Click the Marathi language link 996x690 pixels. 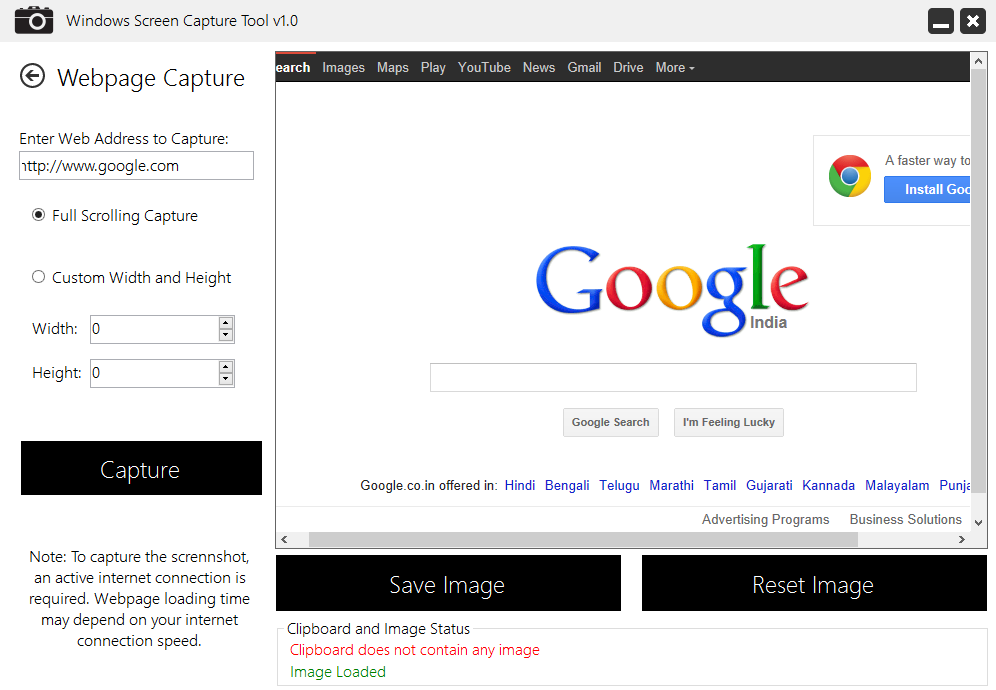coord(671,485)
